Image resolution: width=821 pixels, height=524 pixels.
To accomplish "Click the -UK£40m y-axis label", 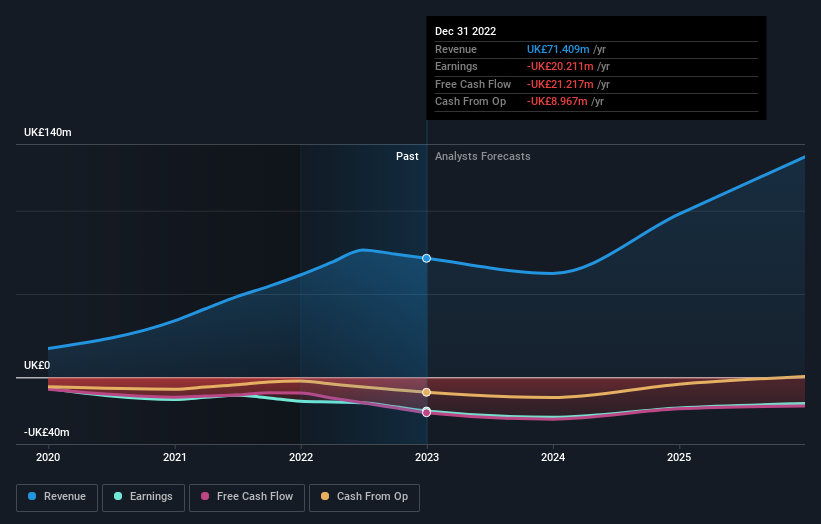I will (47, 432).
